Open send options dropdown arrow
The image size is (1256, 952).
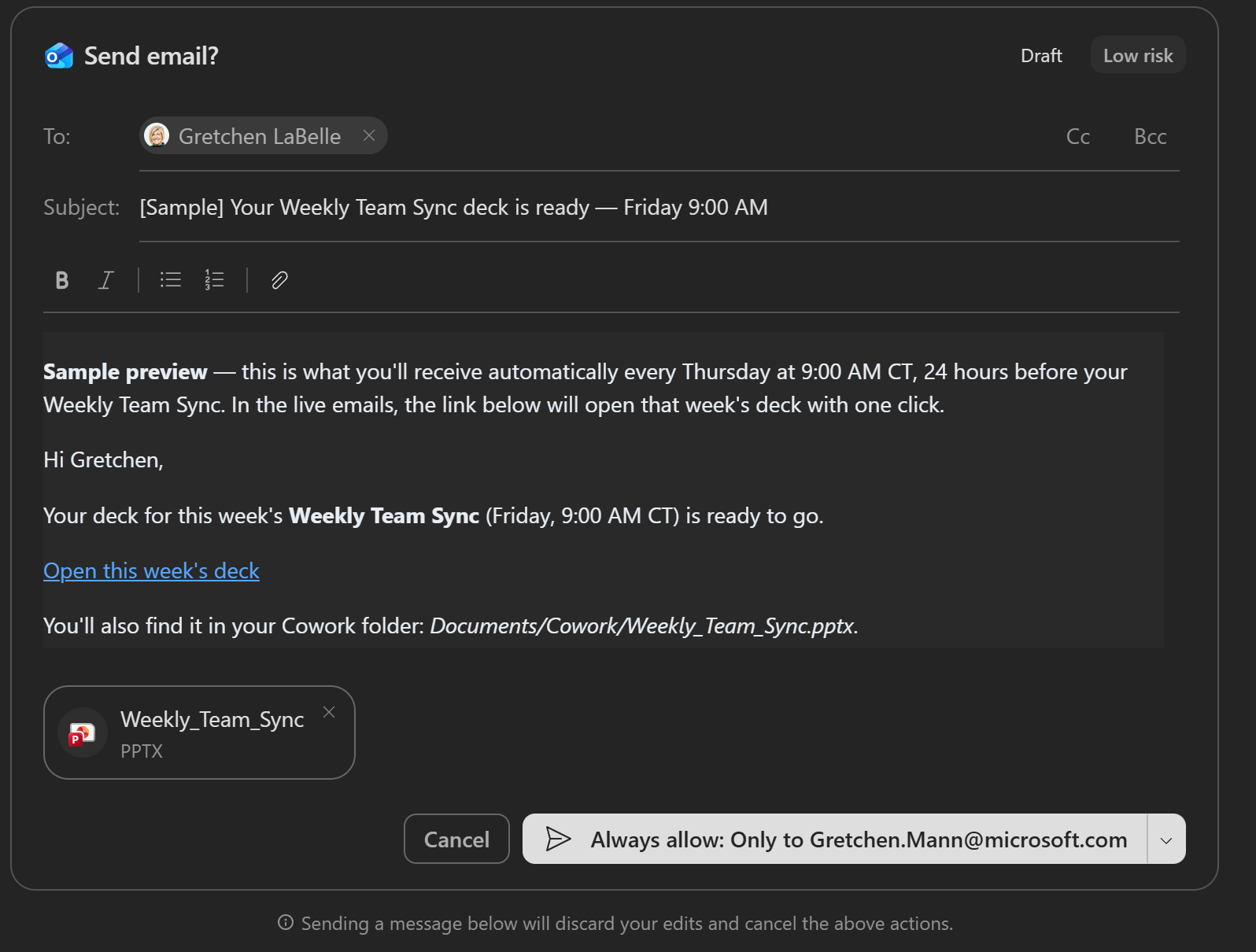pos(1166,839)
